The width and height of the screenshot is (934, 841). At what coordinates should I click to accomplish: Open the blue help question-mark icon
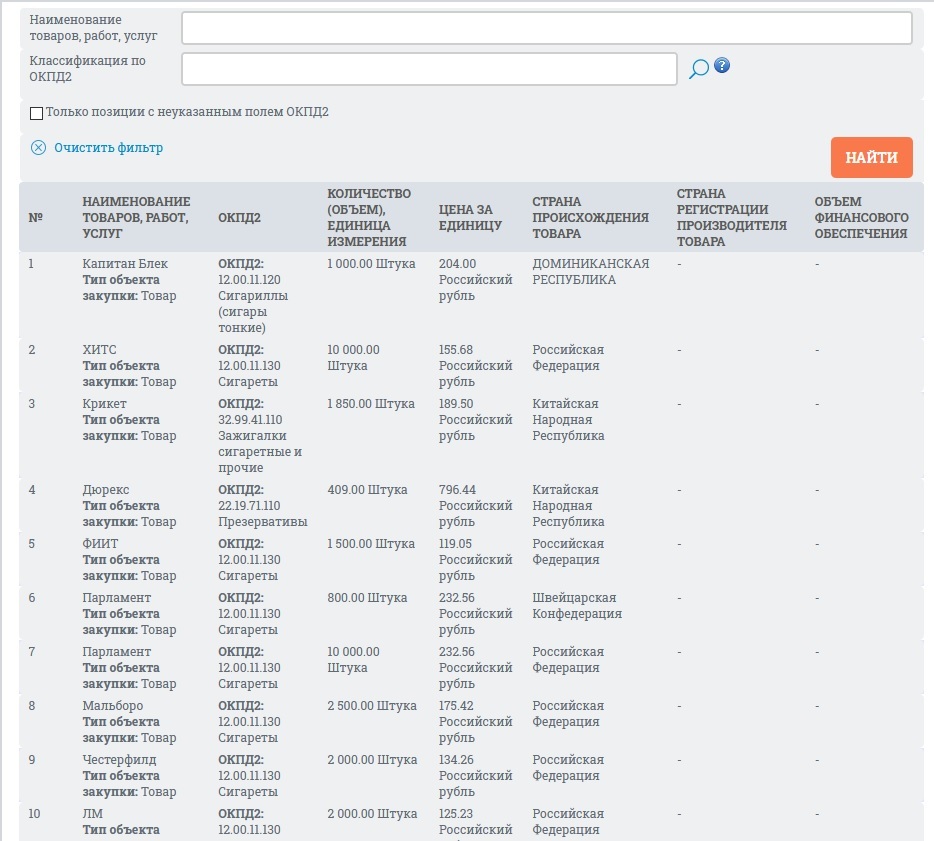[x=722, y=66]
